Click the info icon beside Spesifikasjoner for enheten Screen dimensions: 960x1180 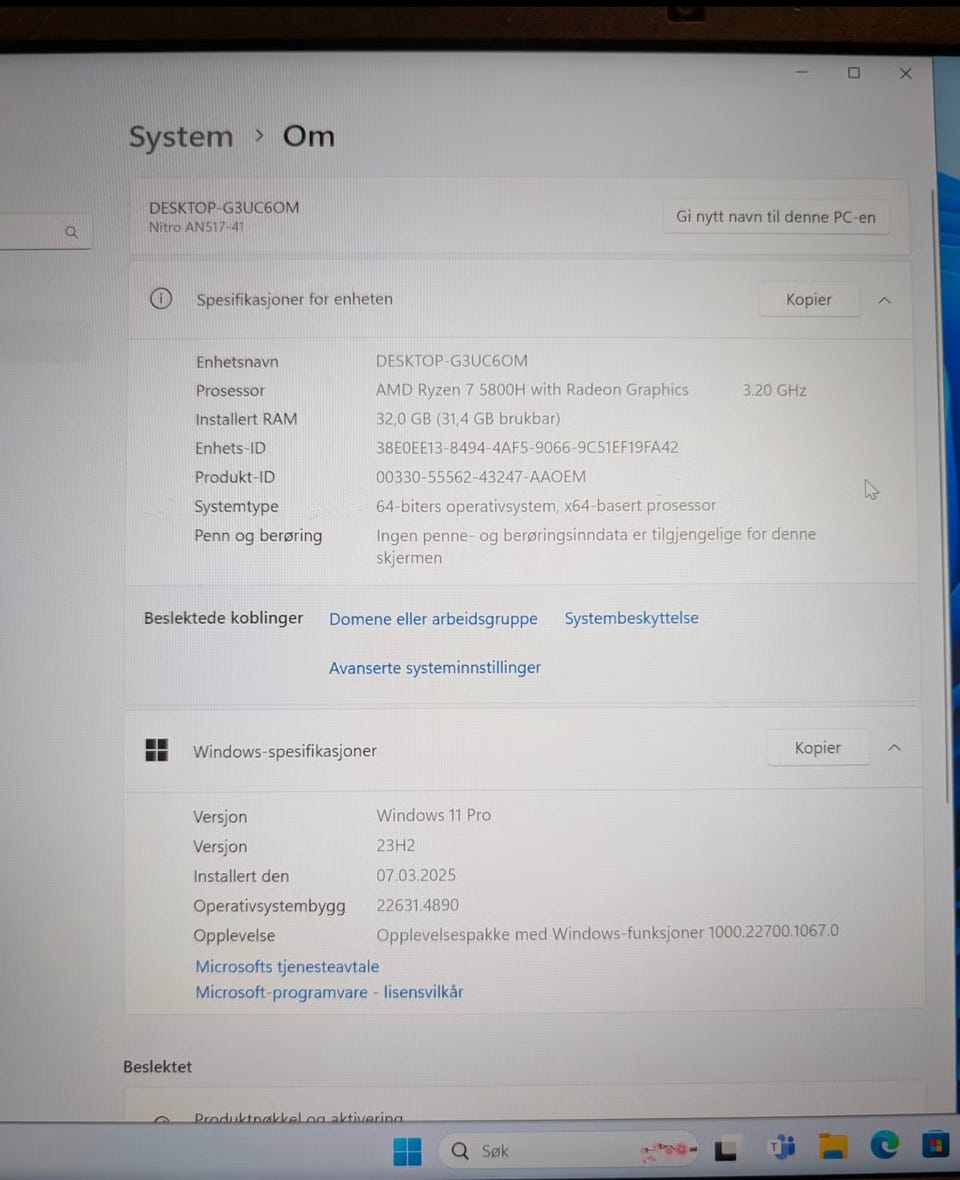[x=160, y=299]
